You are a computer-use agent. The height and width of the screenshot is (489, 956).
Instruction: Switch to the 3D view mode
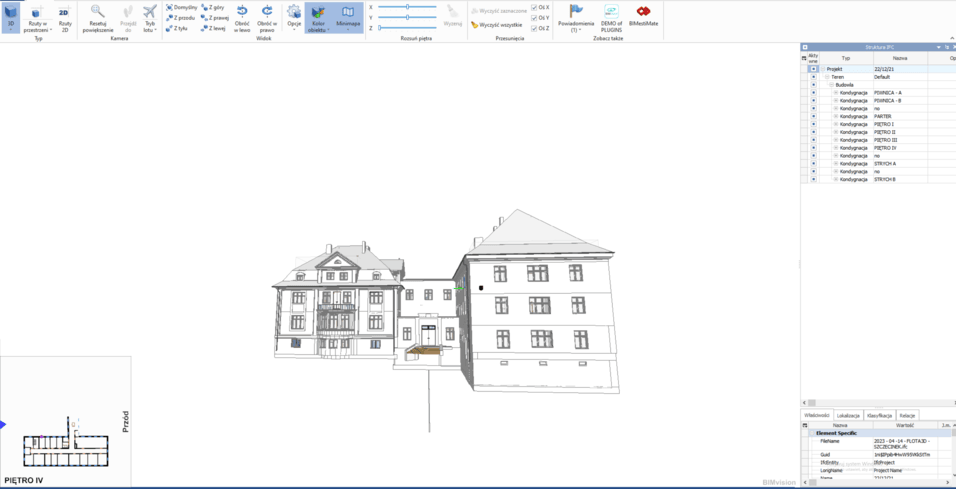point(11,16)
